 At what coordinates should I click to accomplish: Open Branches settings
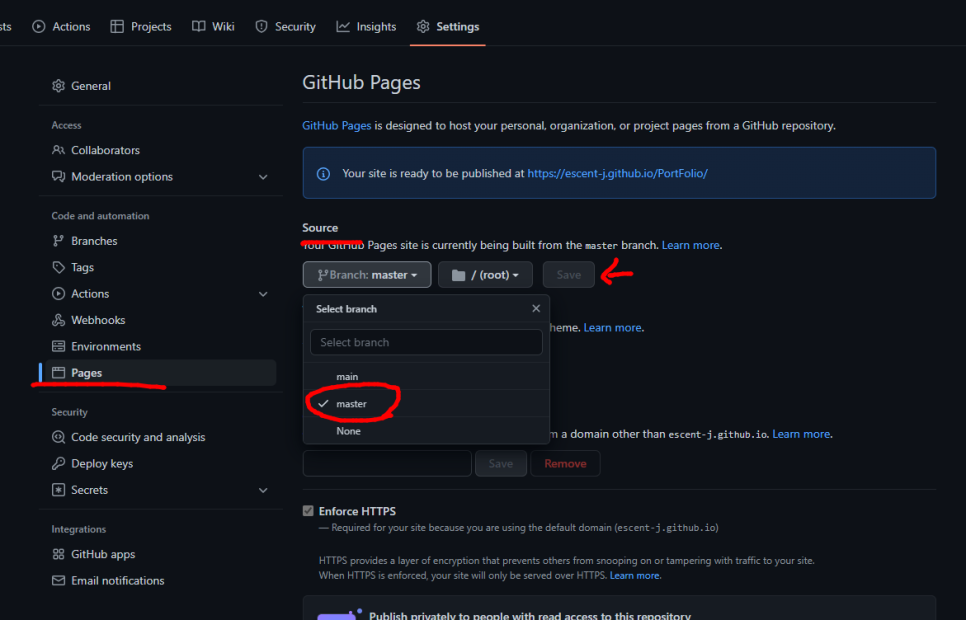coord(160,240)
